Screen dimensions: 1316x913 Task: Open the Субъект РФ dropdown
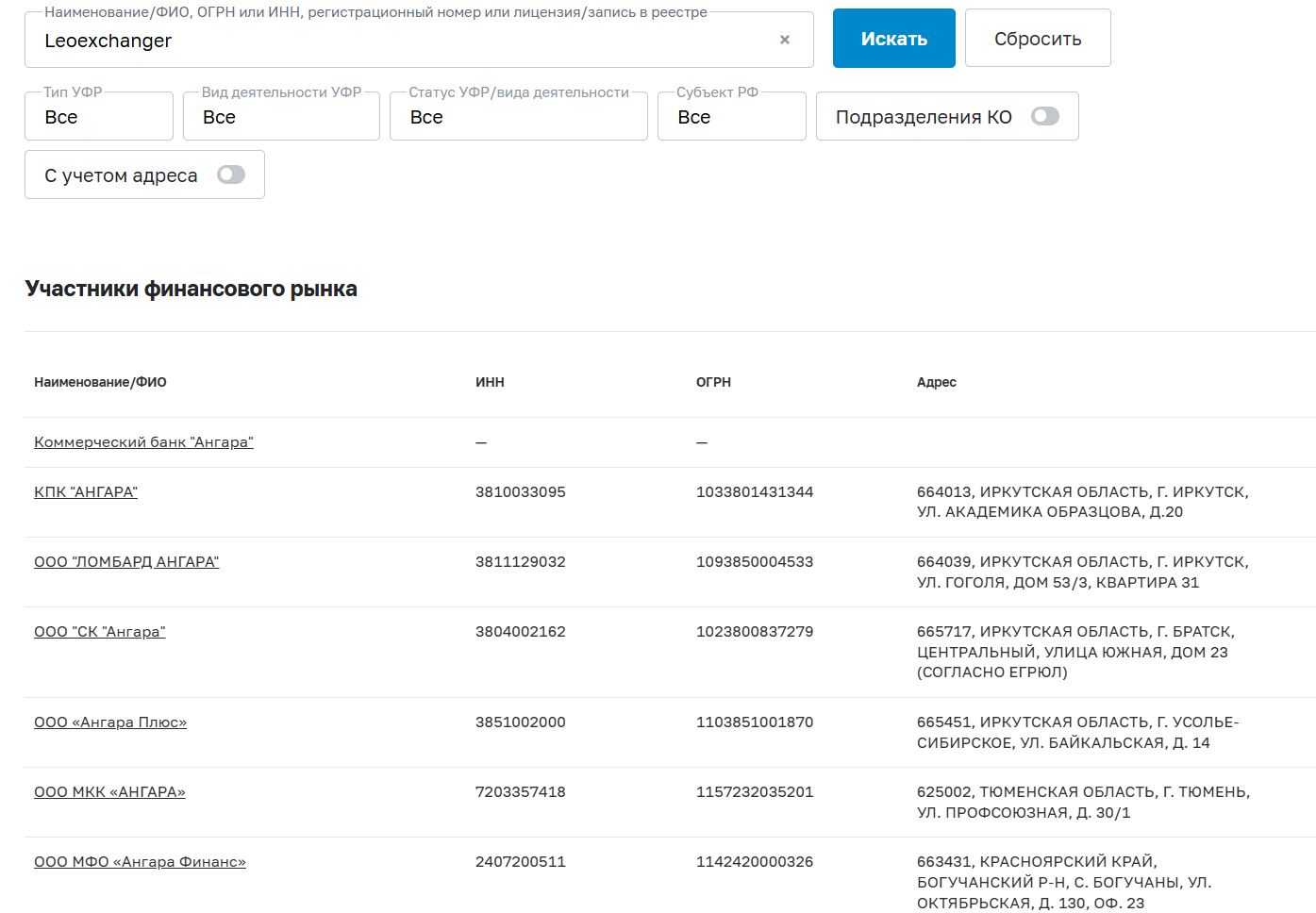point(731,117)
